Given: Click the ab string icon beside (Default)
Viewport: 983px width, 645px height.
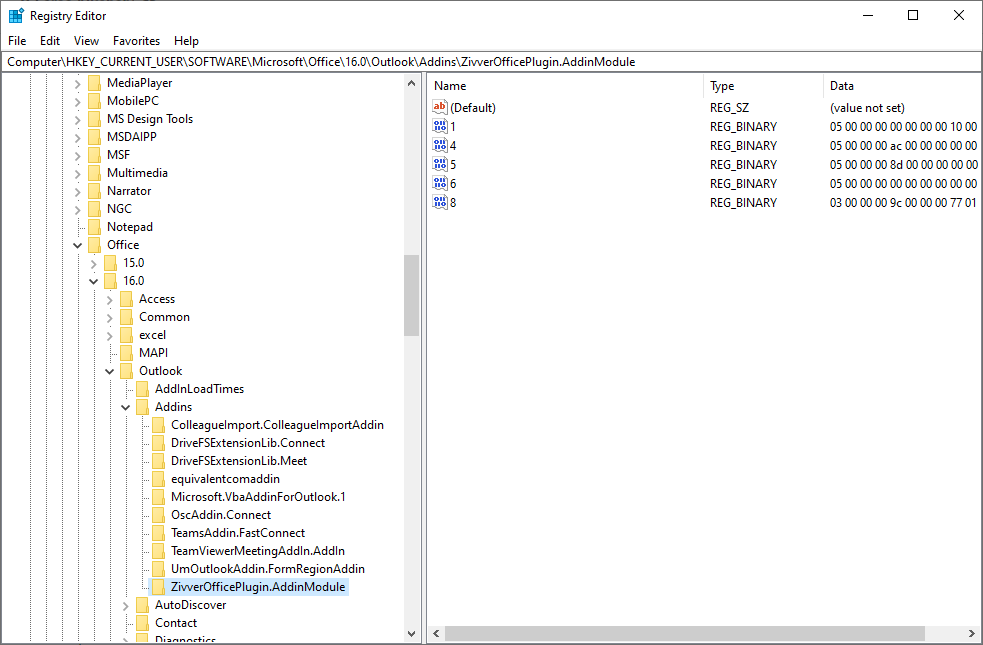Looking at the screenshot, I should 440,107.
